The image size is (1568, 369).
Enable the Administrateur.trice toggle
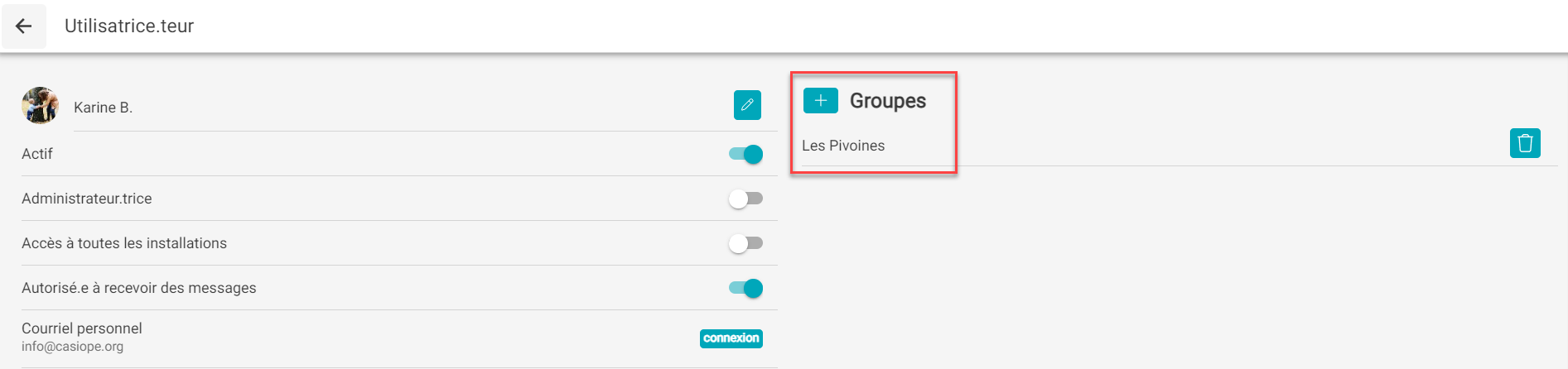746,199
